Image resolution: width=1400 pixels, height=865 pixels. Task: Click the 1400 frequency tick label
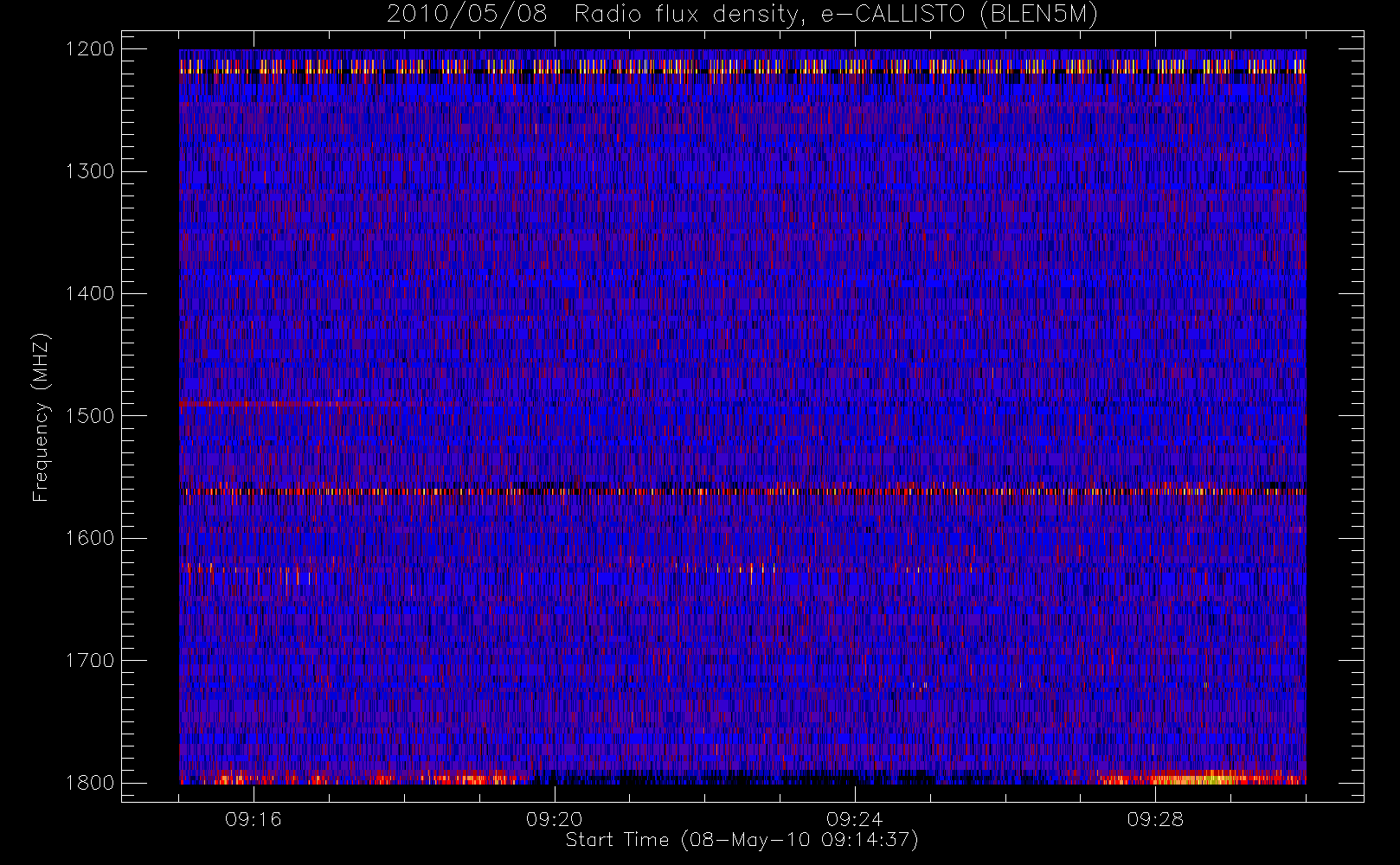click(91, 294)
